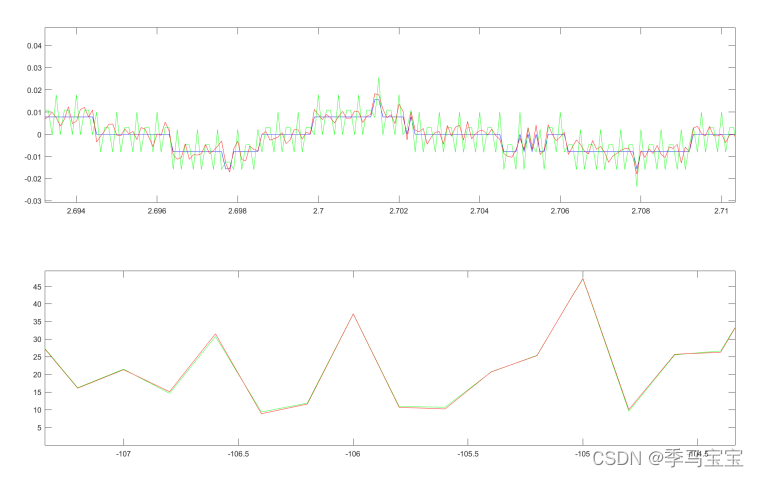Click the 2.71 x-axis tick label
Screen dimensions: 759x477
[x=721, y=211]
